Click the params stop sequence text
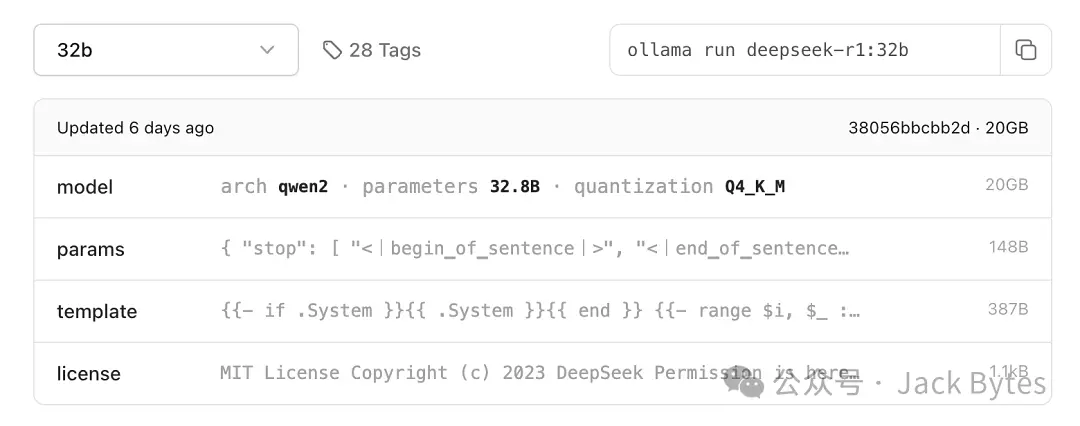1080x426 pixels. click(x=535, y=249)
